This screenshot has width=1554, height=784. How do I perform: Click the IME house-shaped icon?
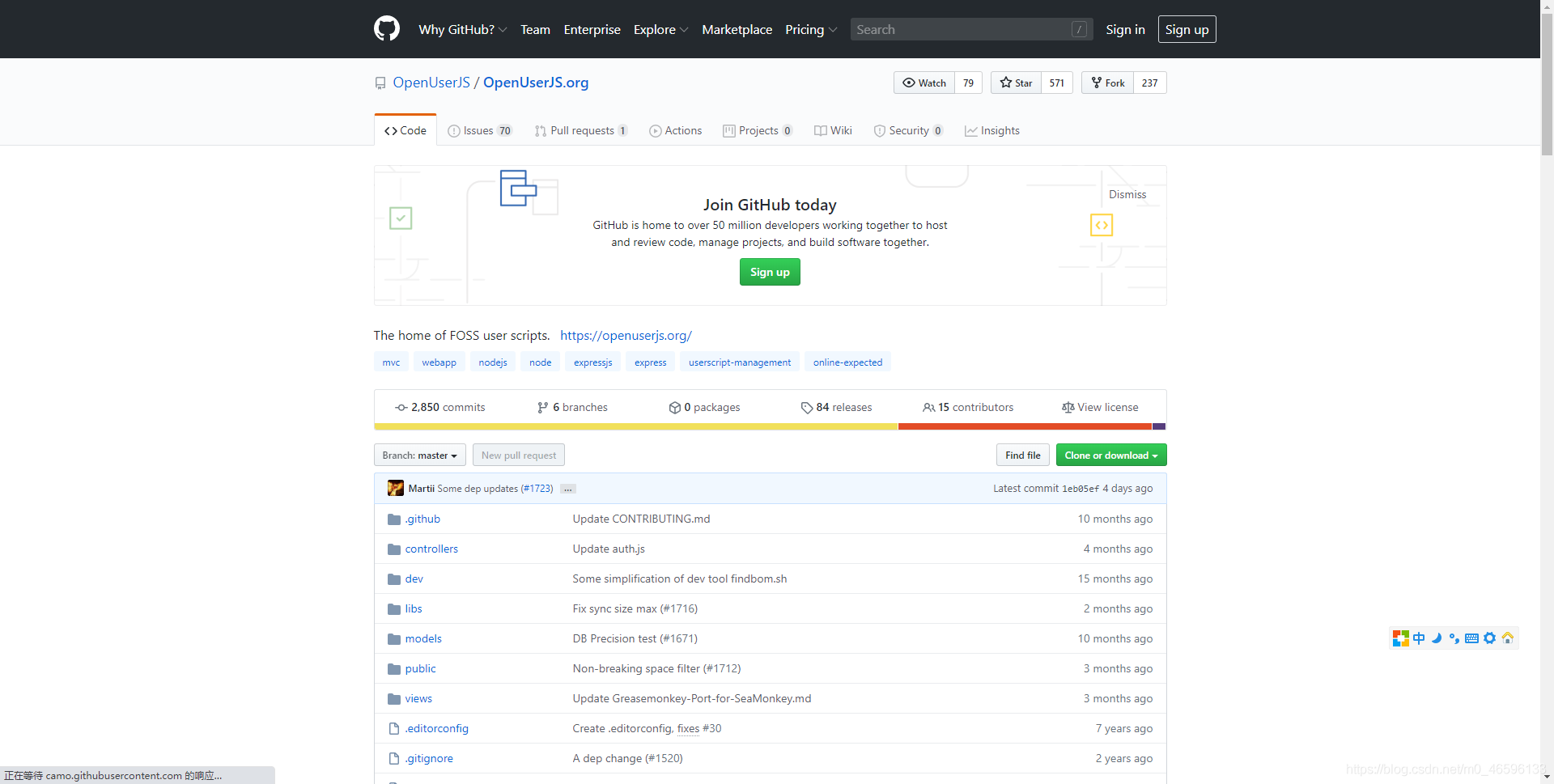pos(1508,638)
